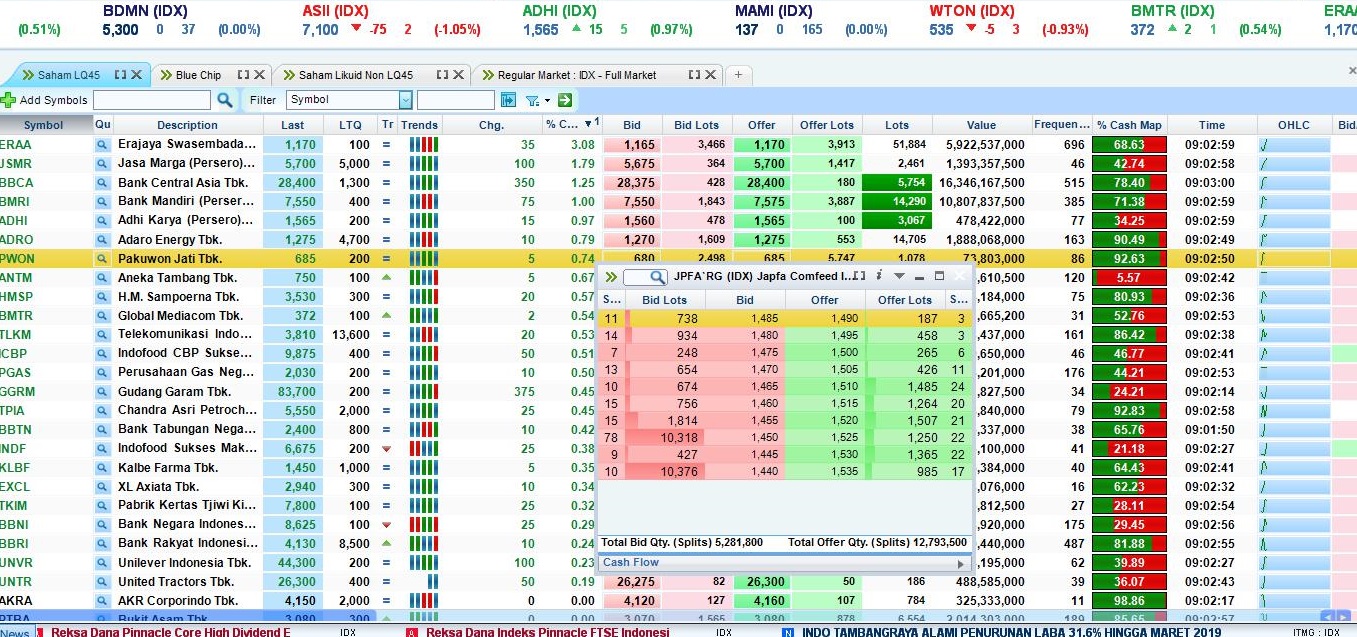Click the ASII (IDX) ticker at top
Viewport: 1357px width, 637px height.
point(335,11)
